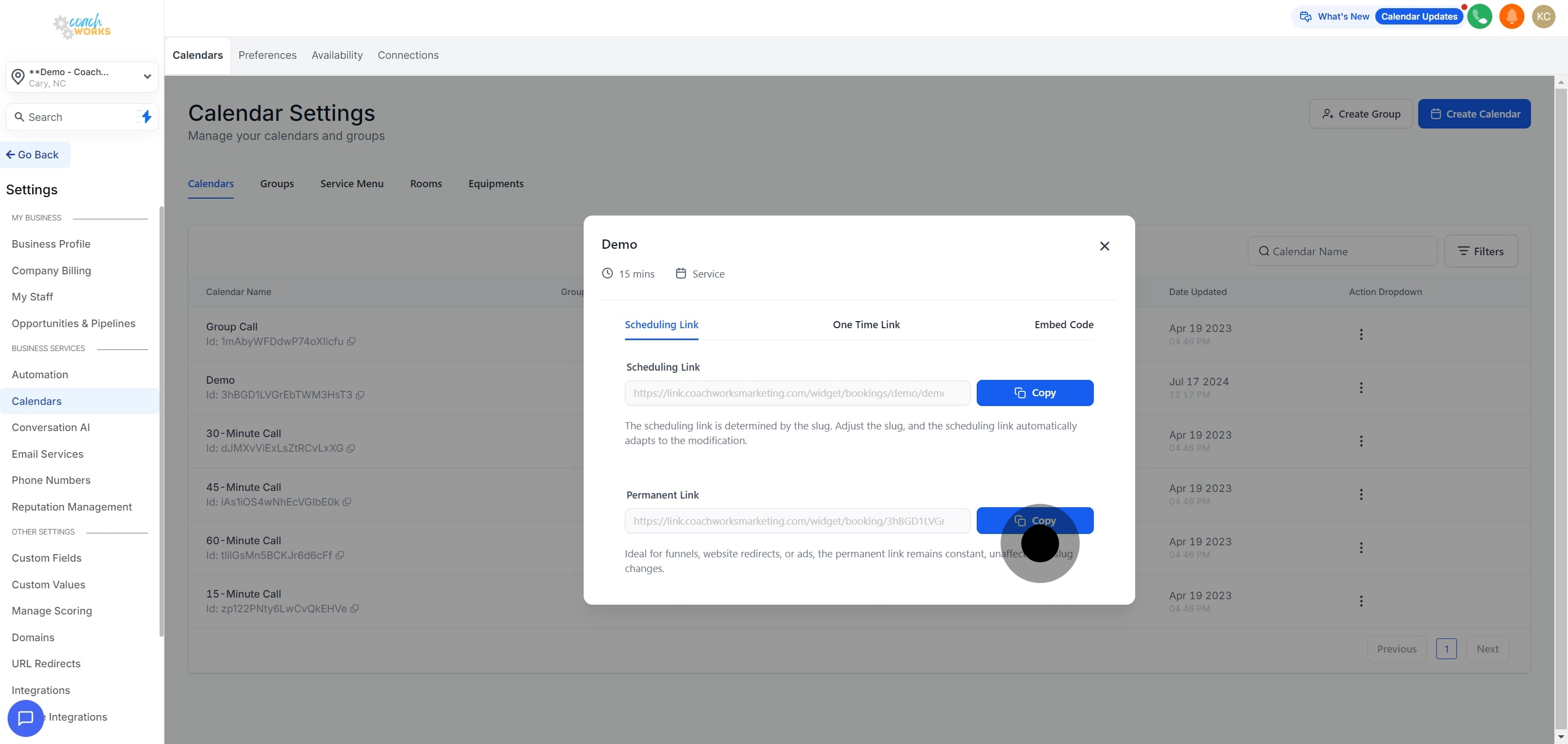This screenshot has height=744, width=1568.
Task: Open the action dropdown for Demo calendar row
Action: click(x=1362, y=388)
